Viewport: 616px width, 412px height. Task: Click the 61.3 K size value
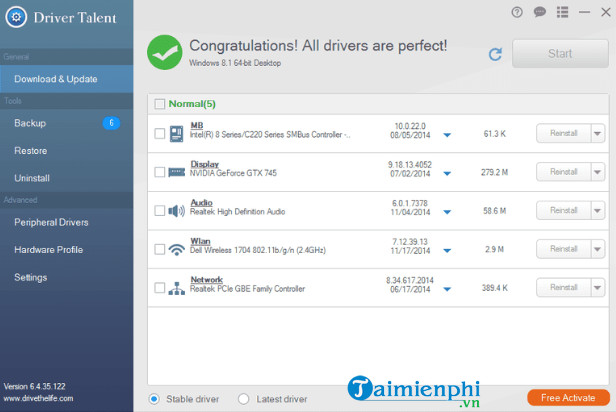point(495,134)
